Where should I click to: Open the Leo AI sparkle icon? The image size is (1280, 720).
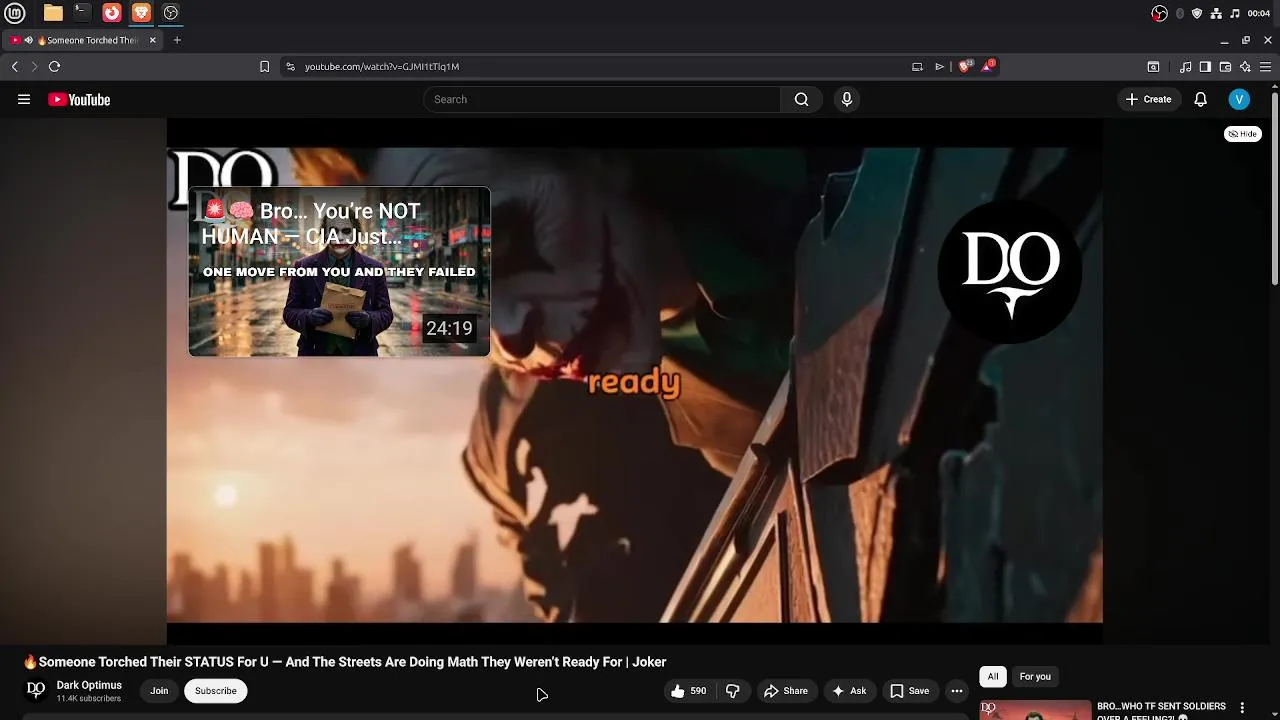[1245, 67]
